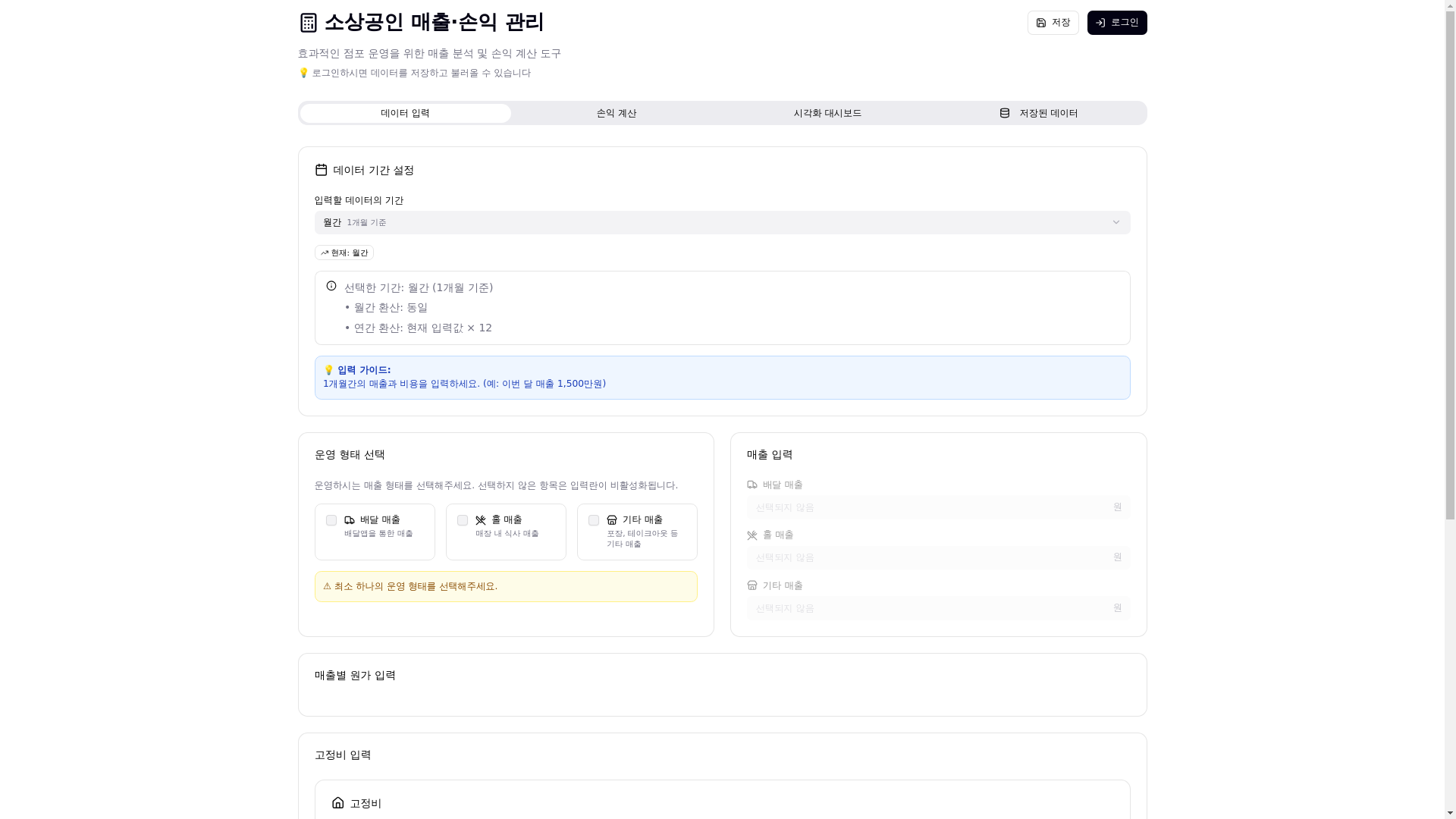Image resolution: width=1456 pixels, height=819 pixels.
Task: Click the 매출별 원가 입력 heading
Action: (355, 675)
